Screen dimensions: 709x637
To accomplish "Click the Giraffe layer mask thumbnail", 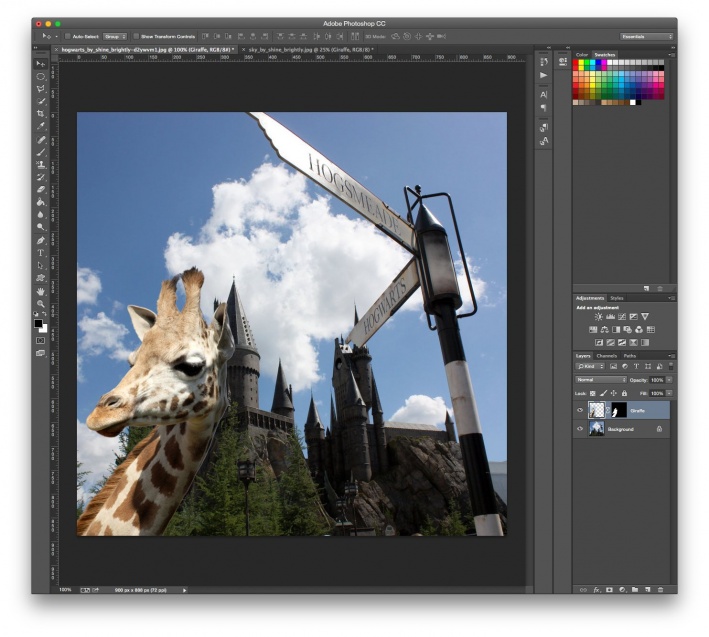I will 619,410.
